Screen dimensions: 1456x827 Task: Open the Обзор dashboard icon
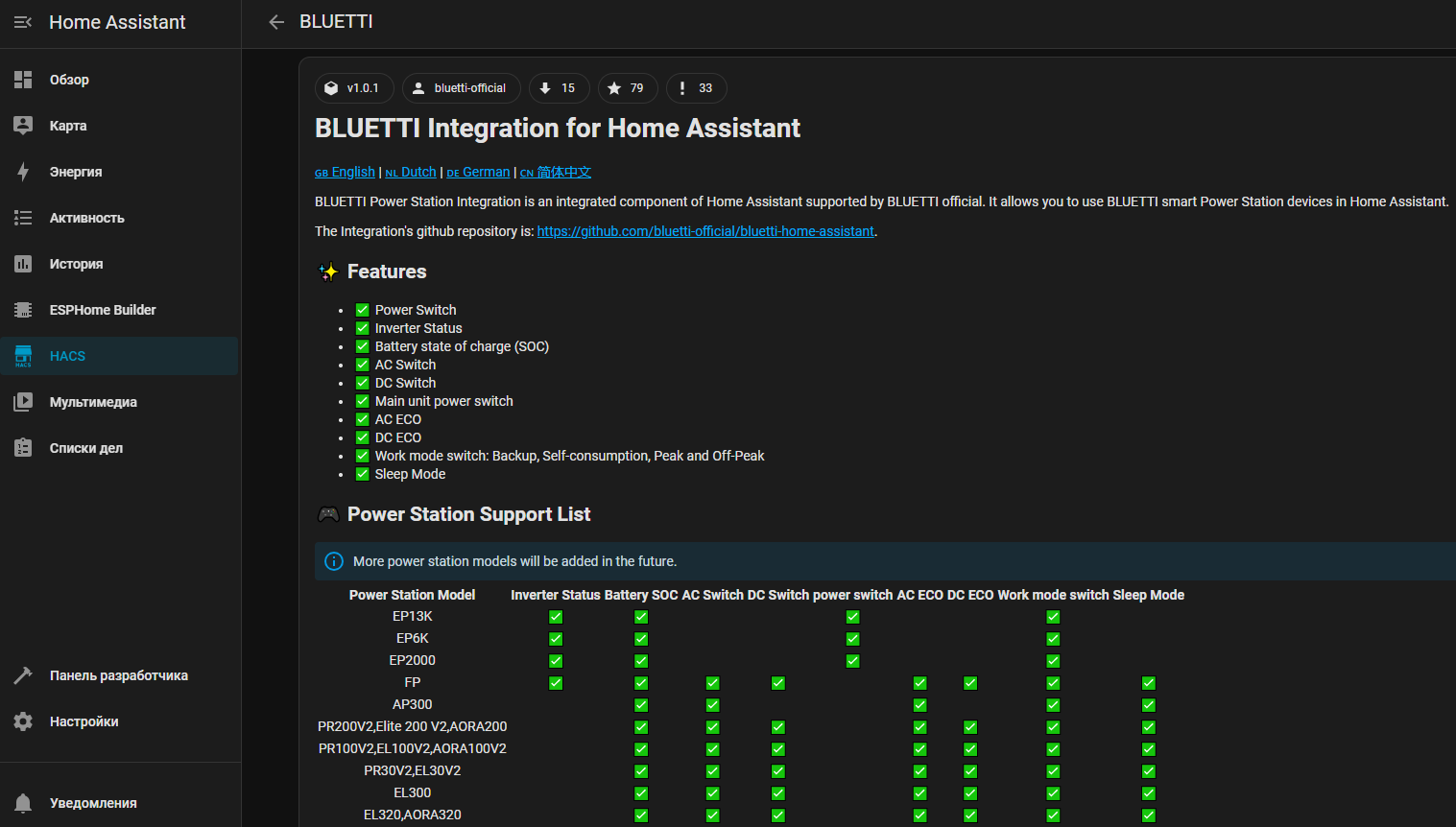click(23, 80)
